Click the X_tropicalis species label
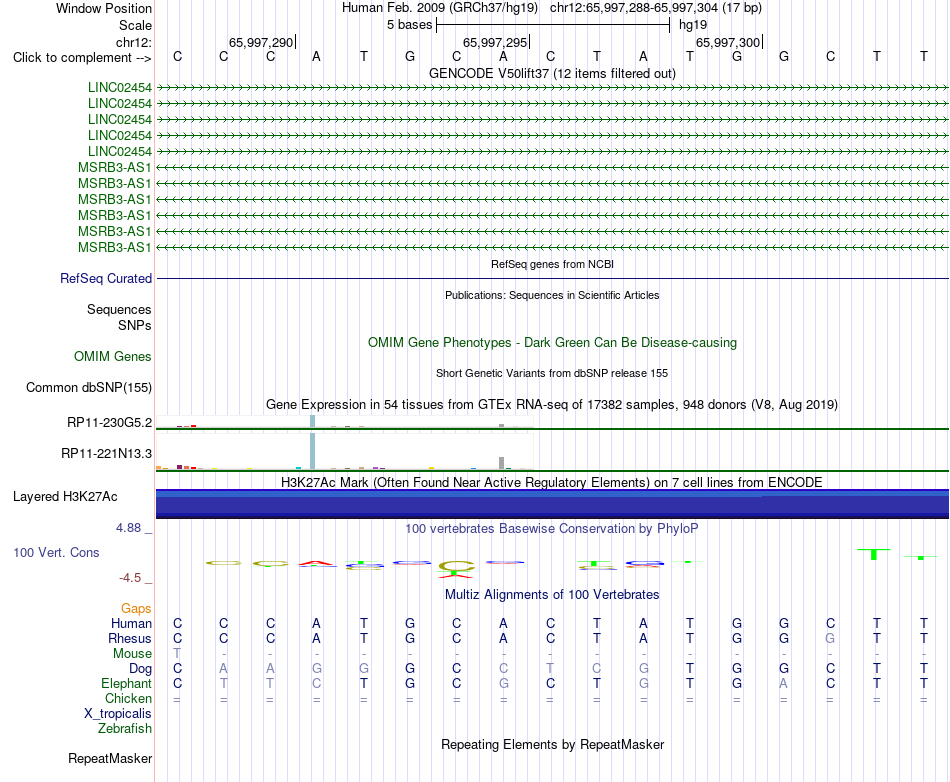Viewport: 950px width, 782px height. [x=118, y=714]
